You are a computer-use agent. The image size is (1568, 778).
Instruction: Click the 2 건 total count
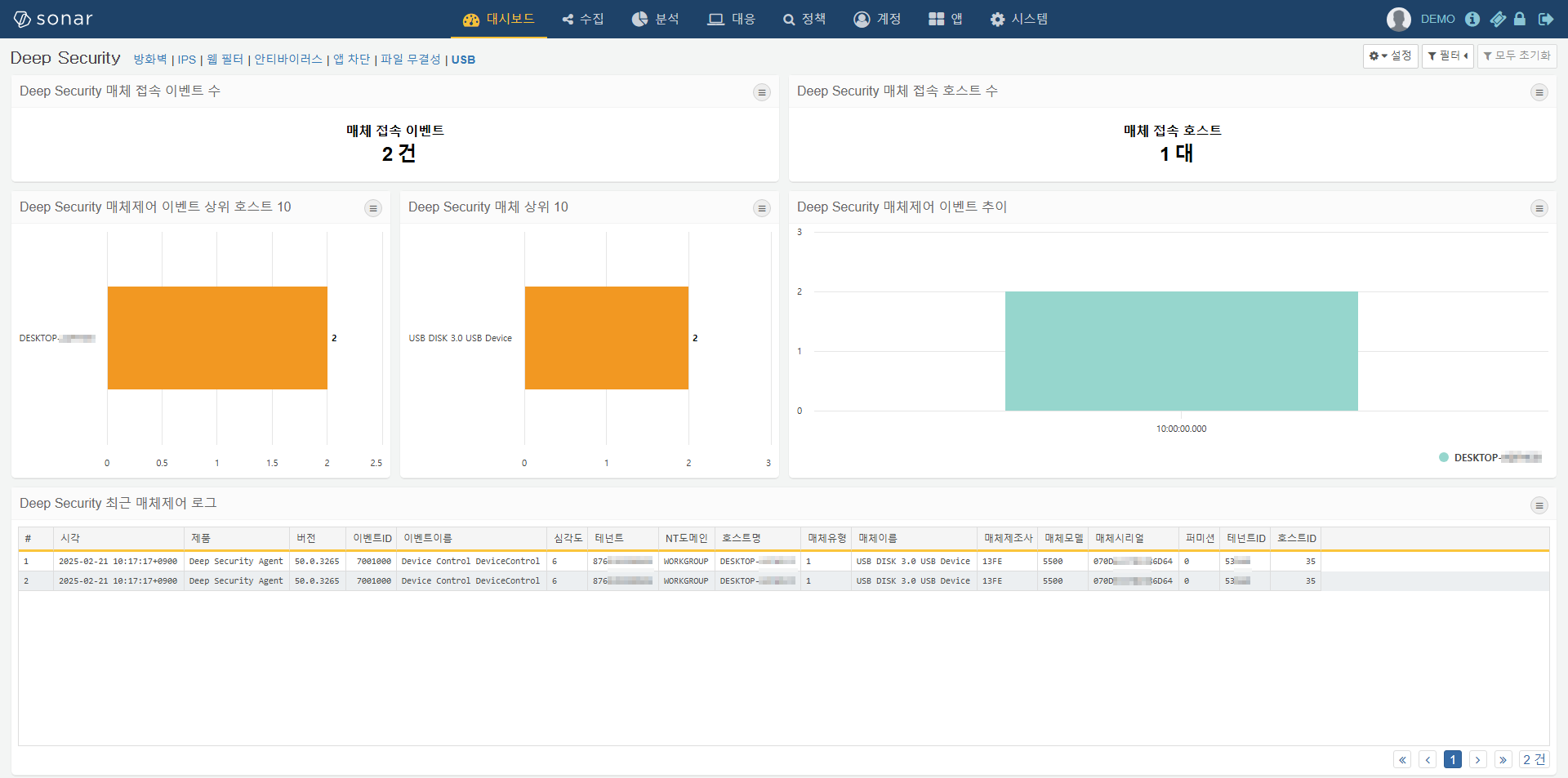1535,759
